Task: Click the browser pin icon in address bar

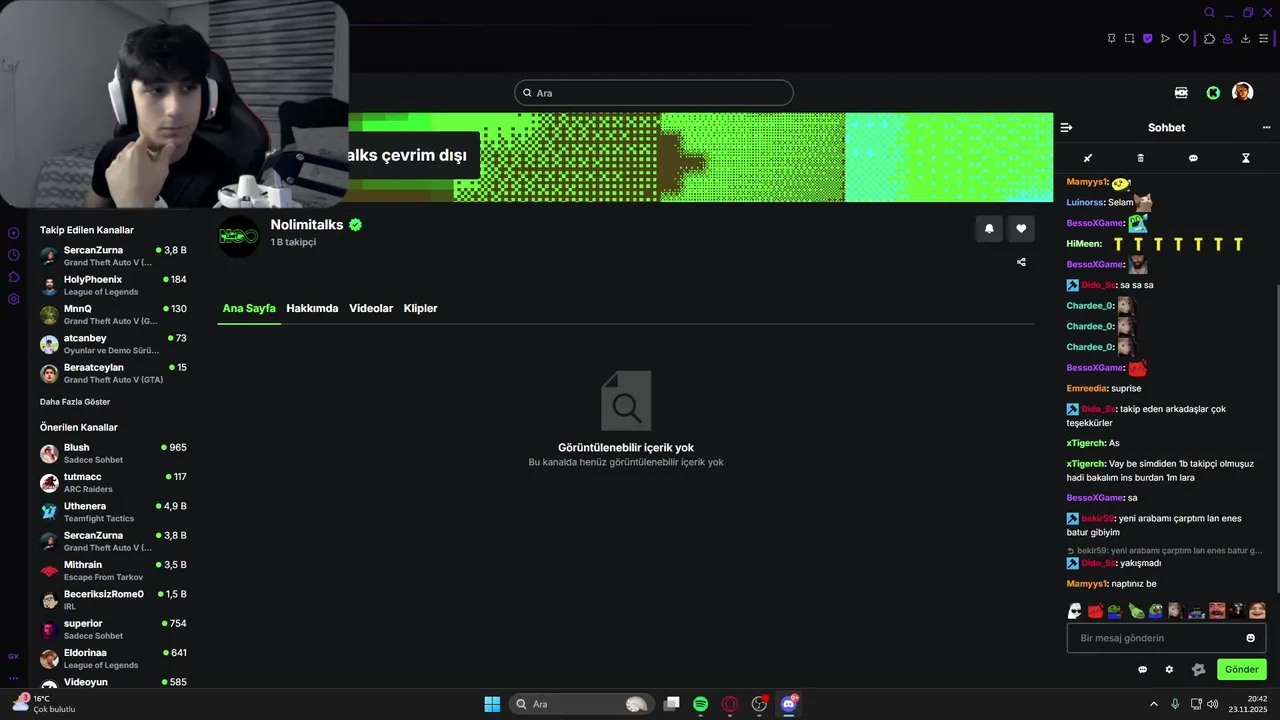Action: click(1111, 39)
